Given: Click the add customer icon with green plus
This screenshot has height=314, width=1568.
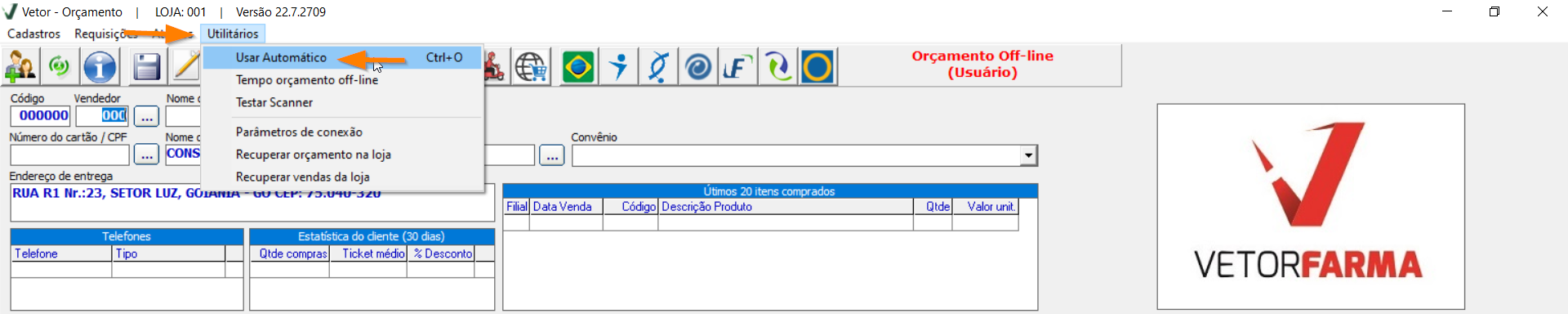Looking at the screenshot, I should (x=20, y=66).
